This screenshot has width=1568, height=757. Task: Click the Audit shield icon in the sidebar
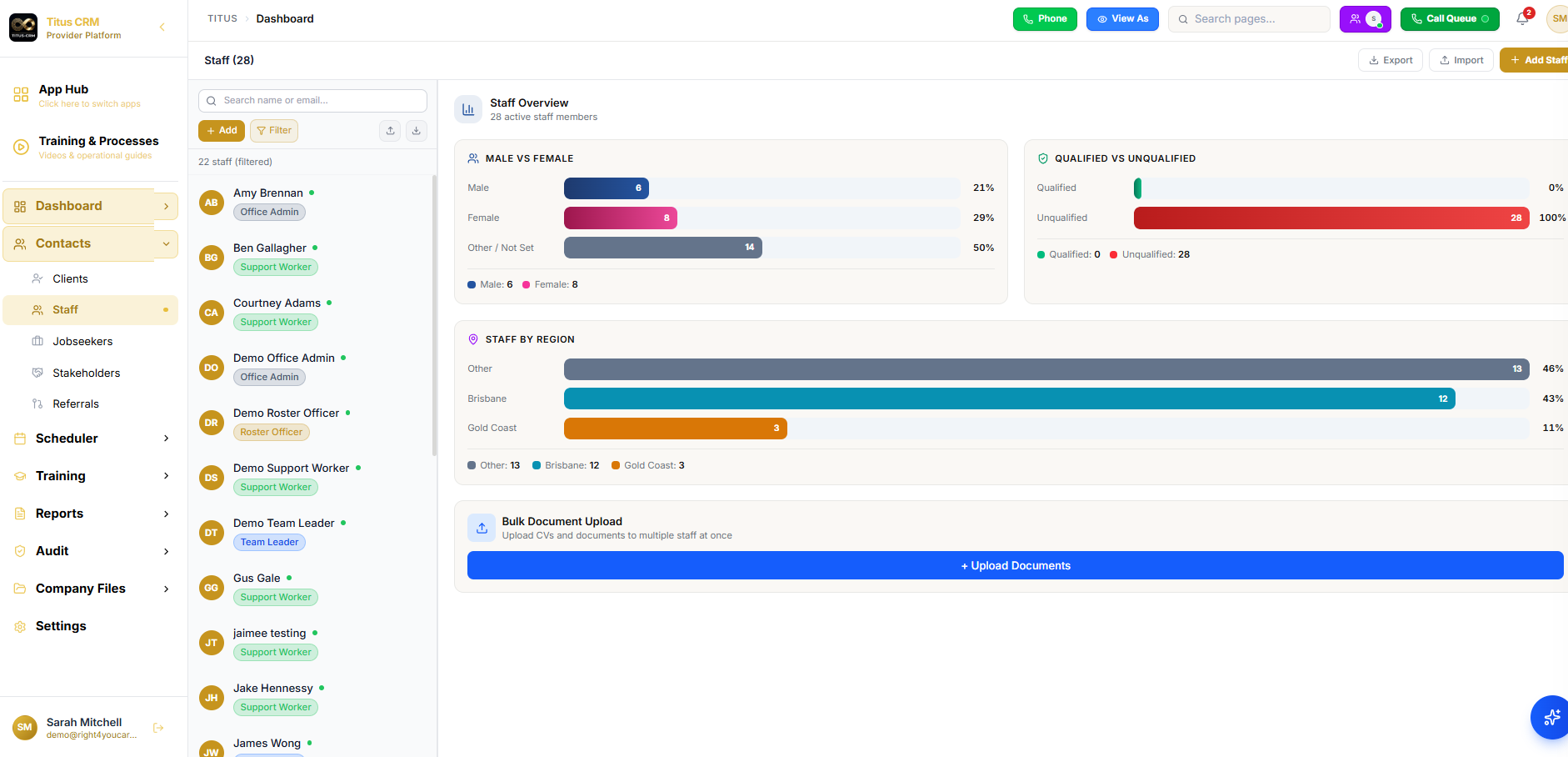click(x=20, y=551)
